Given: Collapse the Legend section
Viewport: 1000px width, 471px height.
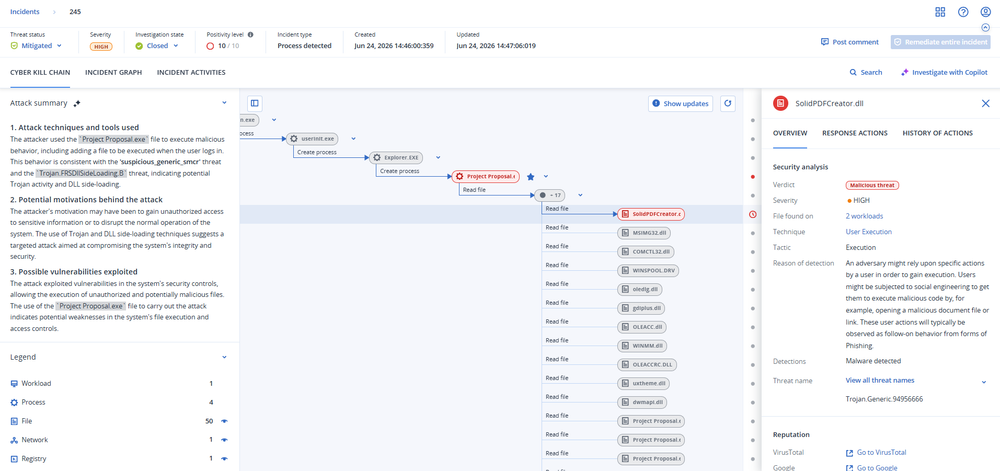Looking at the screenshot, I should click(x=224, y=358).
